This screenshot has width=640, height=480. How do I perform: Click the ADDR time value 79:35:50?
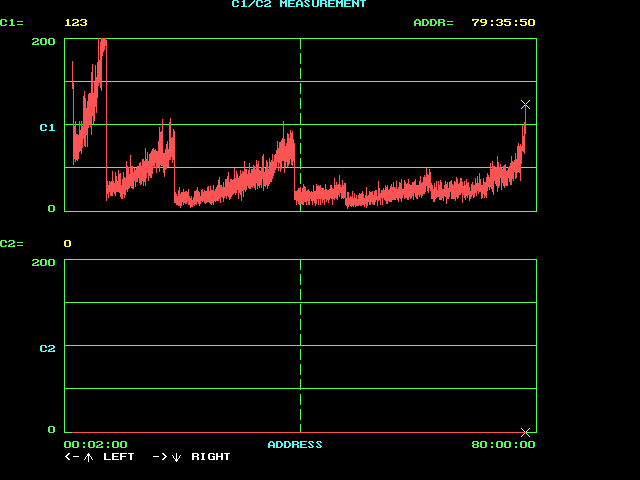(503, 23)
